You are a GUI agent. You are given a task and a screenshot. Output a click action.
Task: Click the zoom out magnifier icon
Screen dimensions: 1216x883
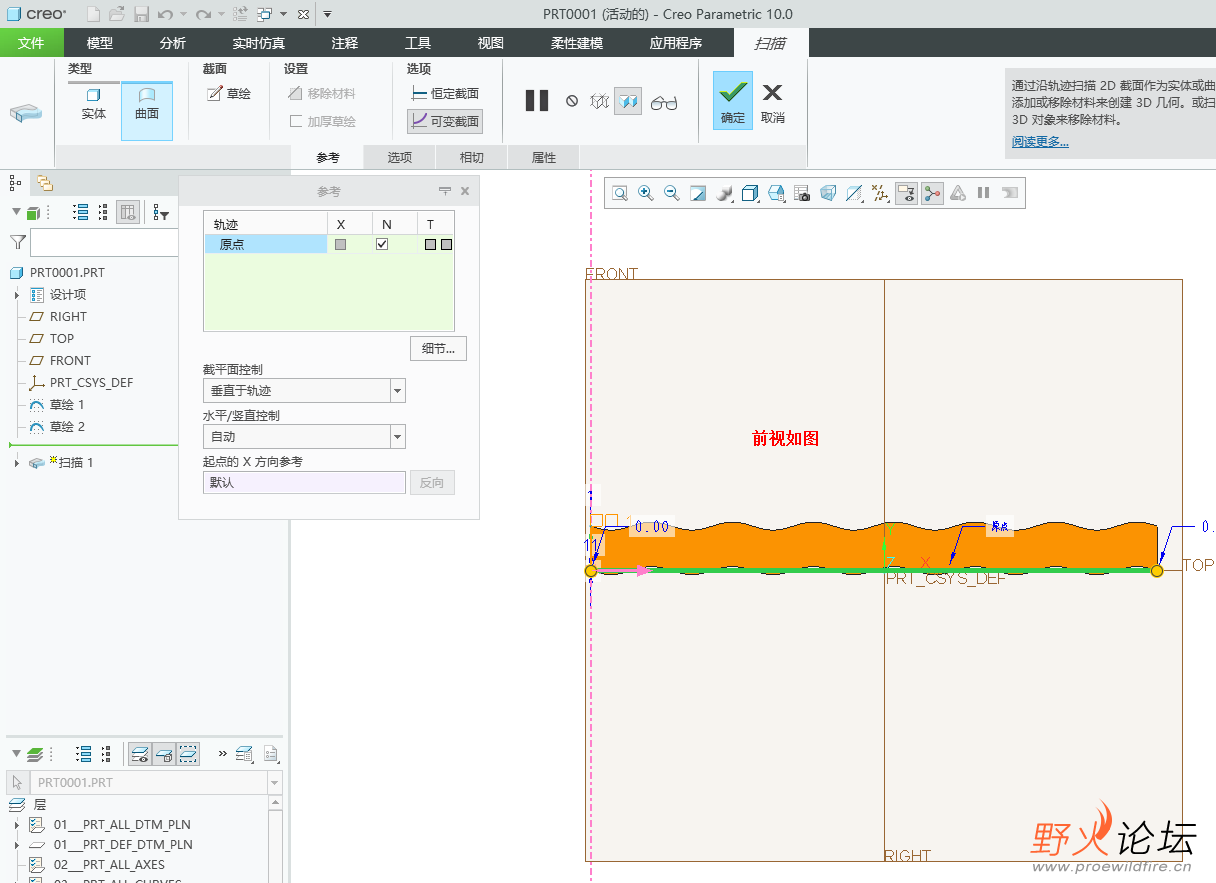coord(672,193)
